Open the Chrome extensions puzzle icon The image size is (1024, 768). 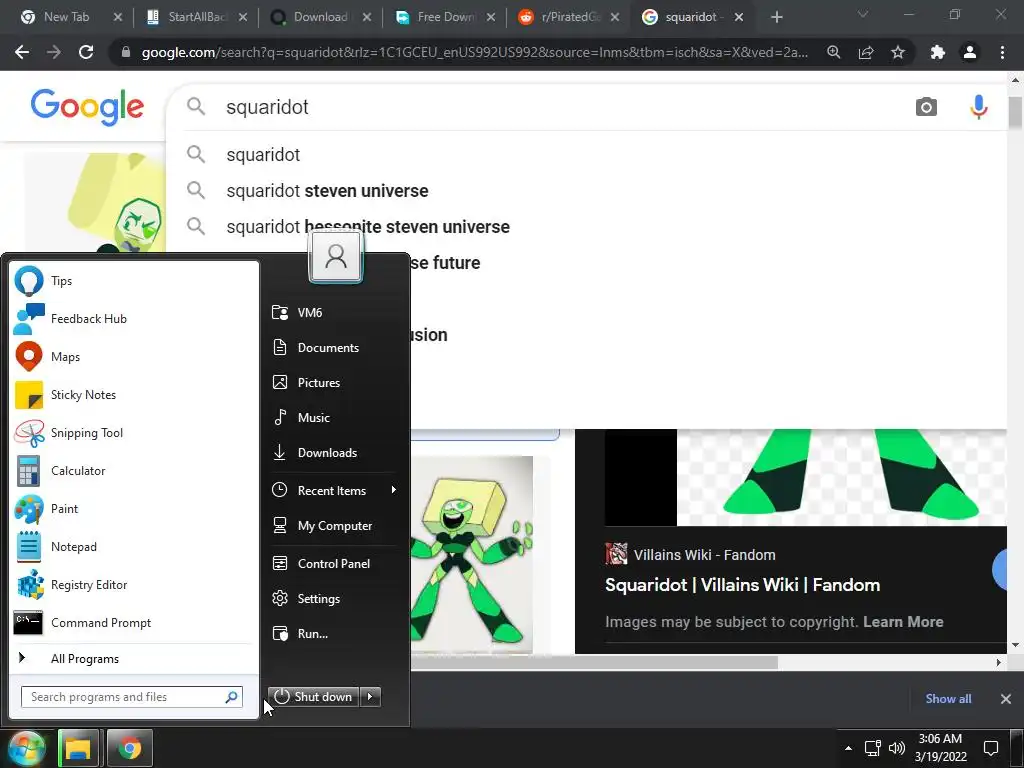pos(938,52)
